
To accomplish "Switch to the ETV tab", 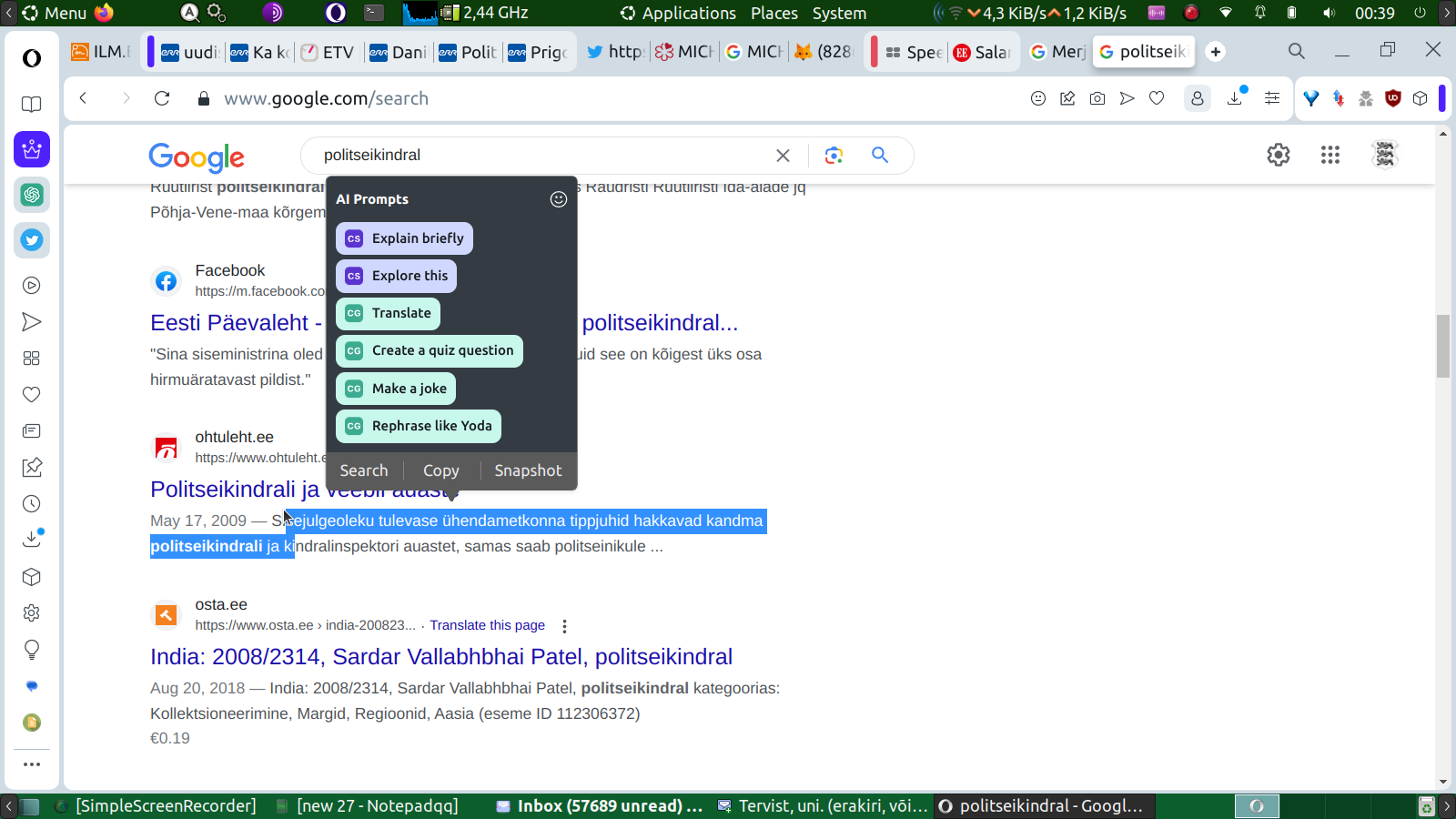I will [327, 52].
